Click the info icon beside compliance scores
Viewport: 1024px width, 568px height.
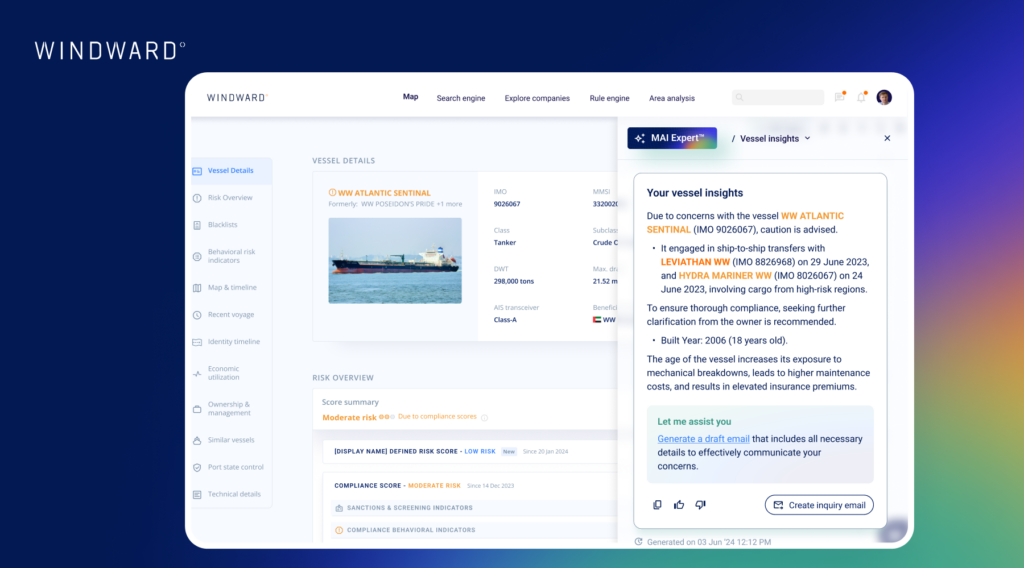485,418
